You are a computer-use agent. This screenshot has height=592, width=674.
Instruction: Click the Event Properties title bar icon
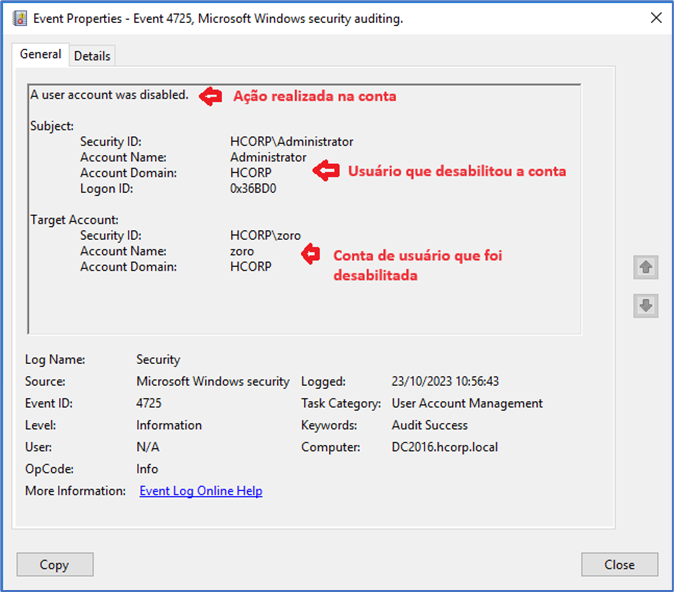[19, 18]
